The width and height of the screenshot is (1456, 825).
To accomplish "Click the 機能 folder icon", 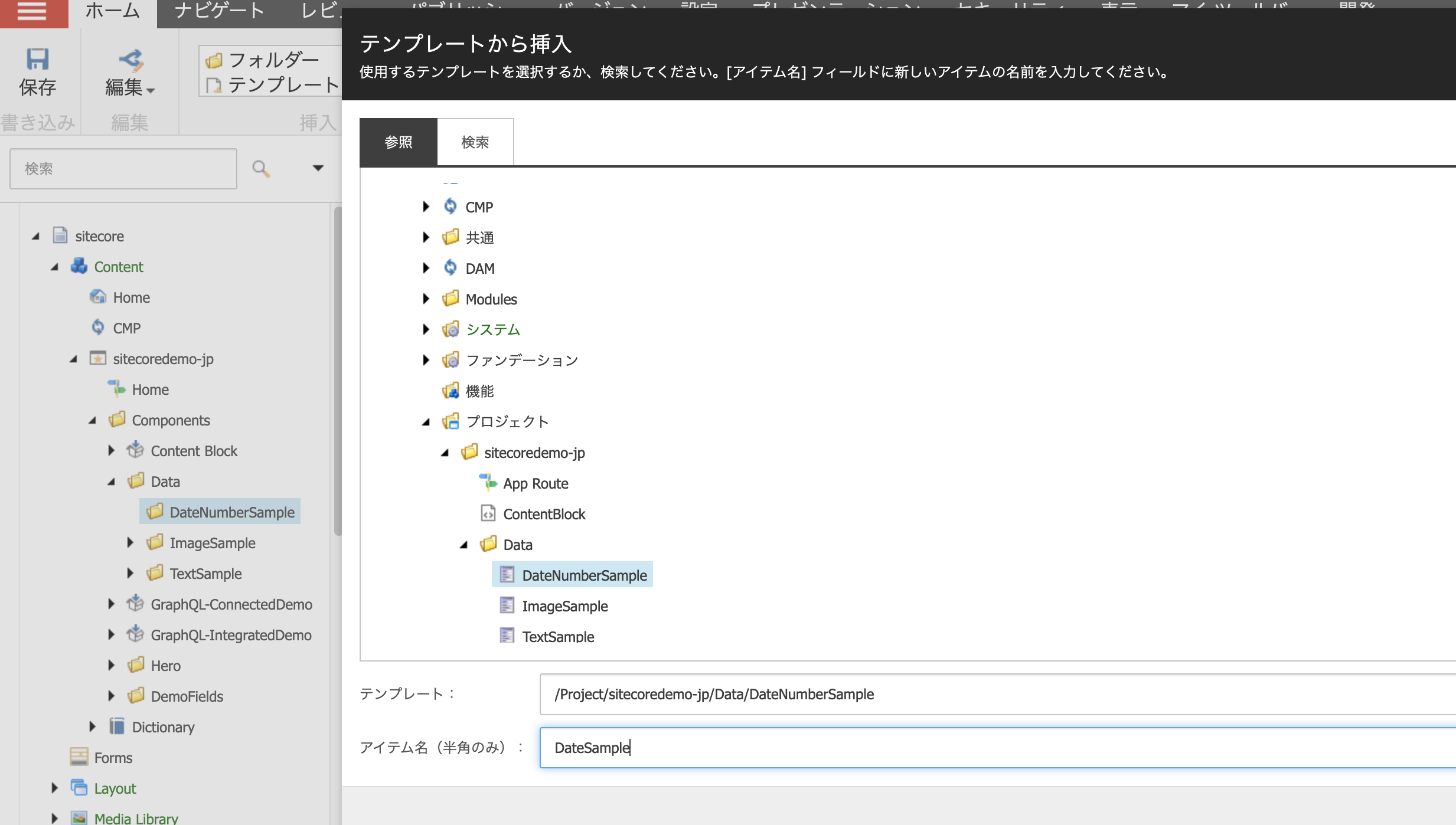I will coord(450,391).
